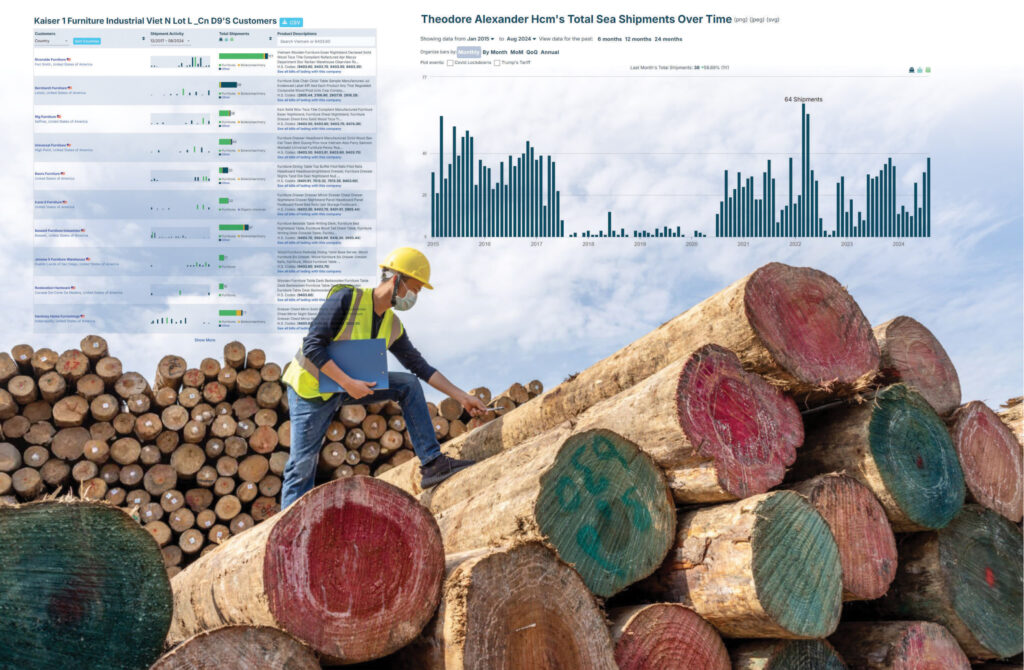1024x670 pixels.
Task: Click the Product Descriptions column header
Action: coord(297,34)
